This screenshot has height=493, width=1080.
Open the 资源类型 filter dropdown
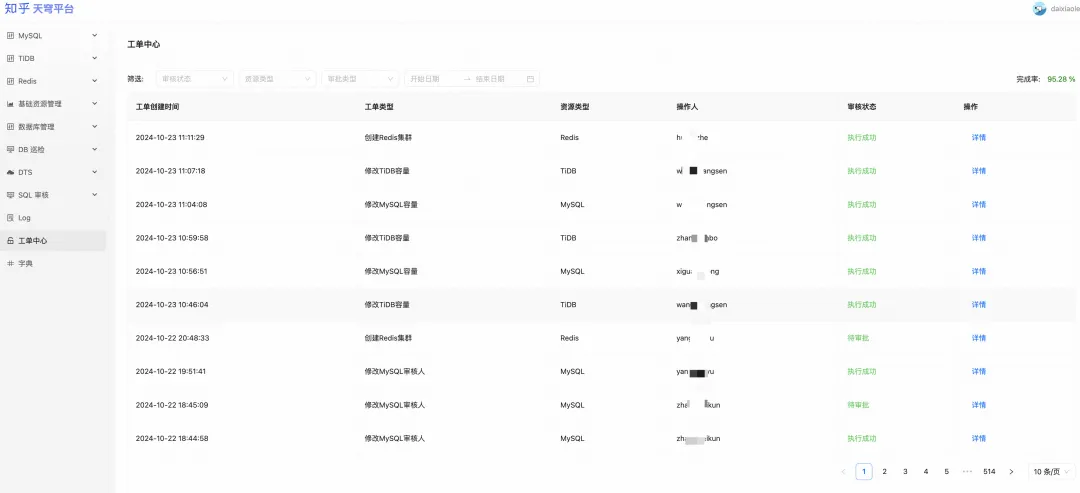click(x=278, y=79)
